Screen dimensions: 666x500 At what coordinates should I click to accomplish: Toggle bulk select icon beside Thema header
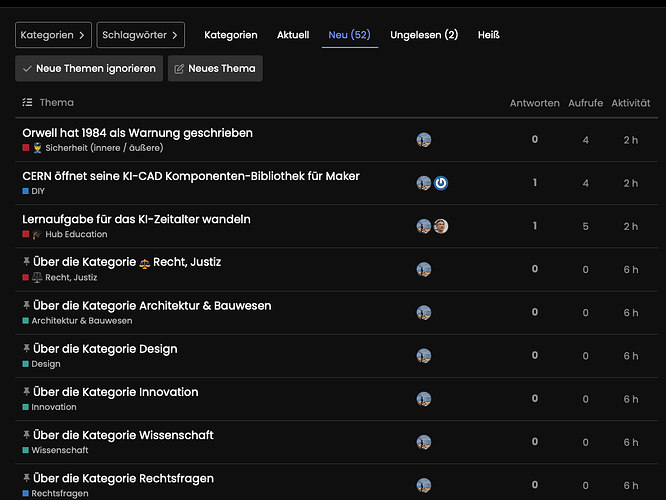coord(27,102)
